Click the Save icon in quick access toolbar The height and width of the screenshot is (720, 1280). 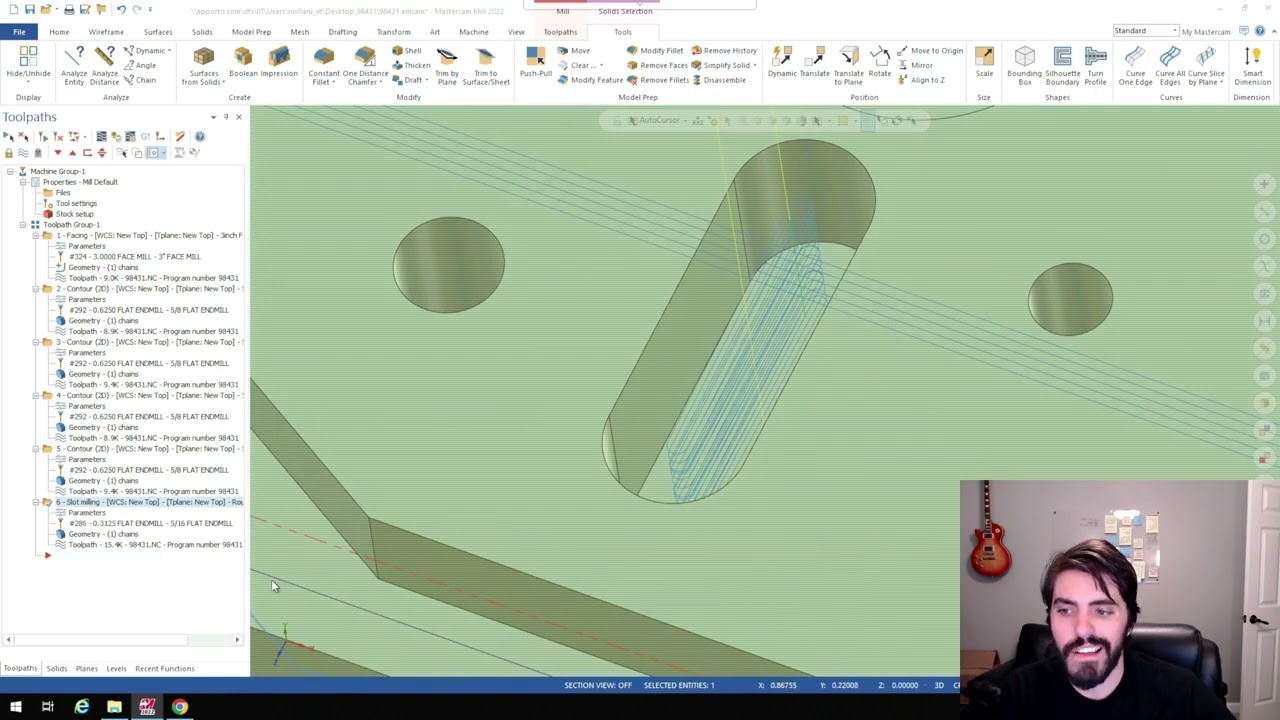29,9
